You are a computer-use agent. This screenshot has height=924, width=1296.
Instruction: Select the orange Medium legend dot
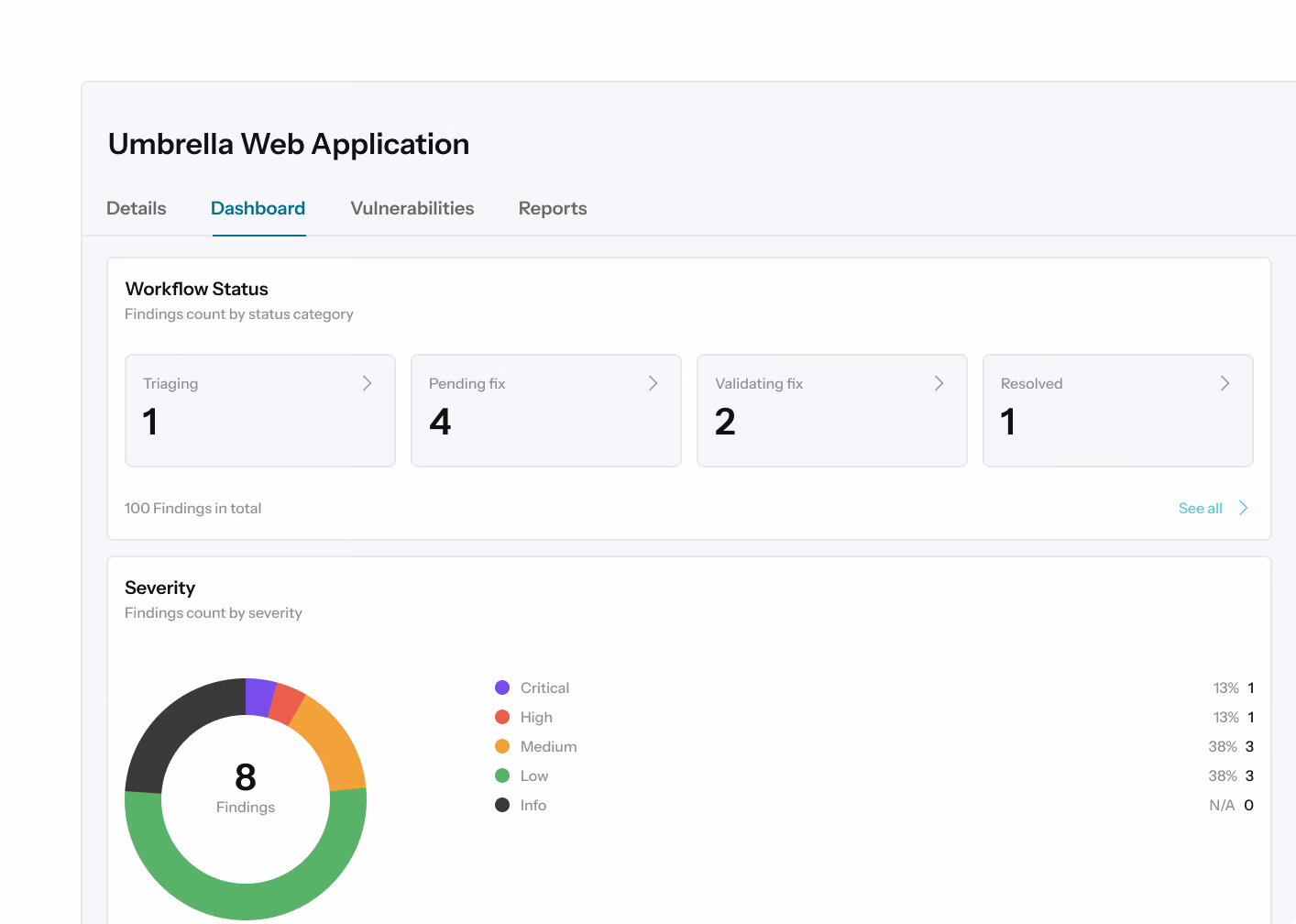tap(502, 746)
